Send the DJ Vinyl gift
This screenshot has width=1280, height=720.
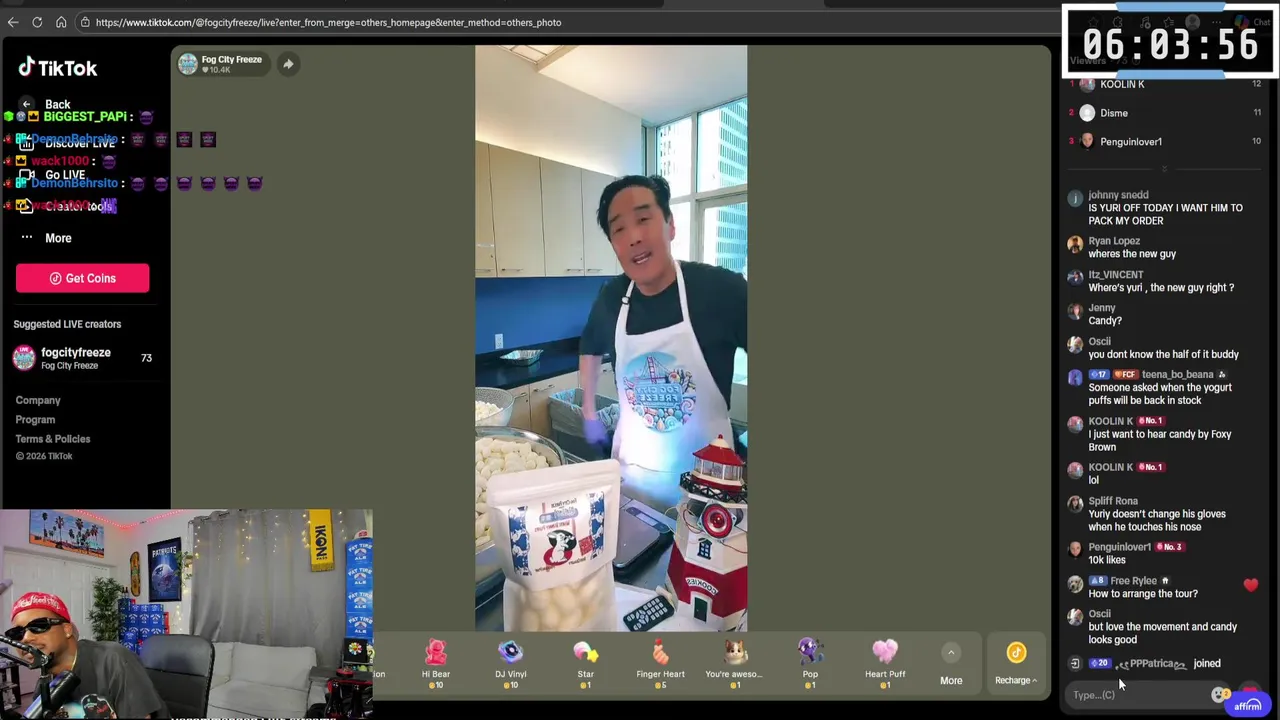click(510, 663)
